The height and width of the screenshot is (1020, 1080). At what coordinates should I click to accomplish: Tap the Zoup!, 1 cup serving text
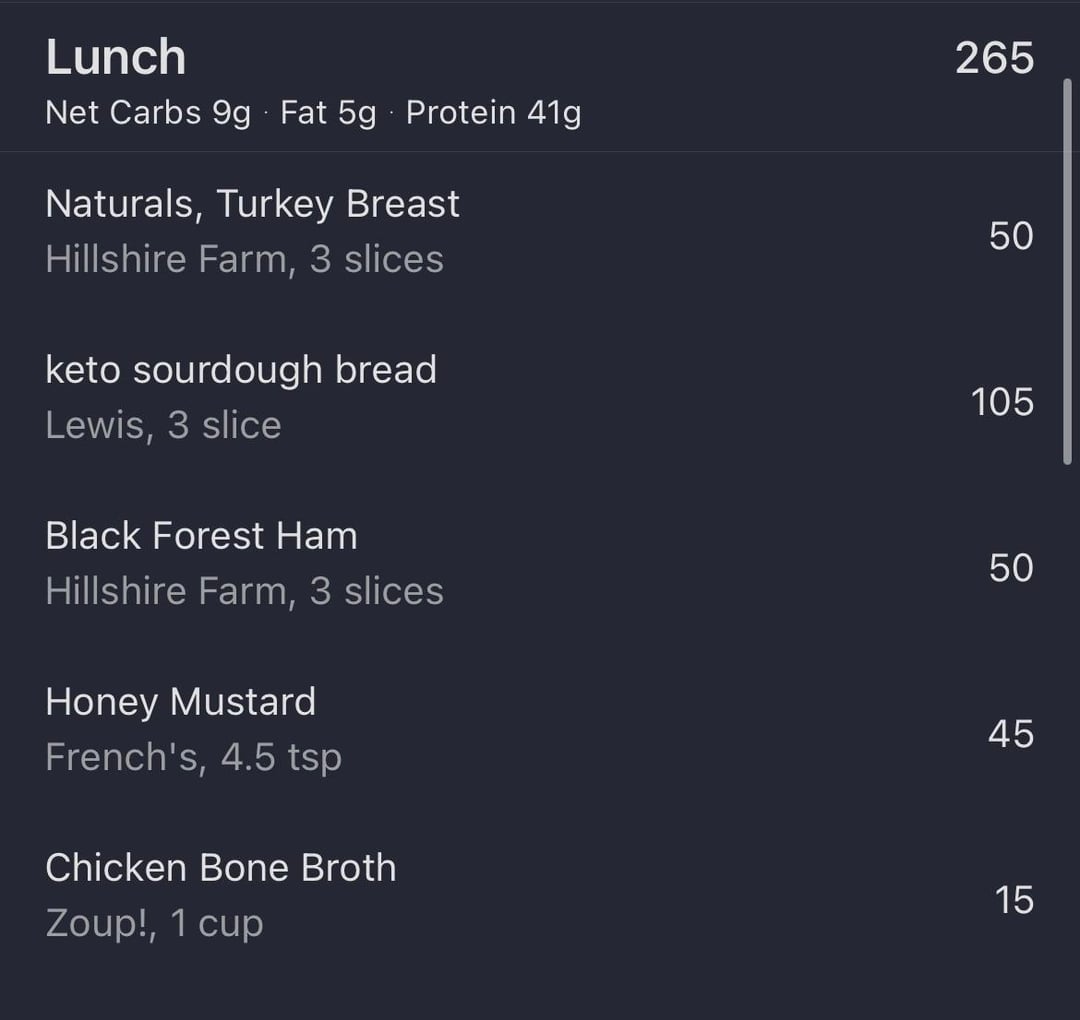pyautogui.click(x=154, y=924)
